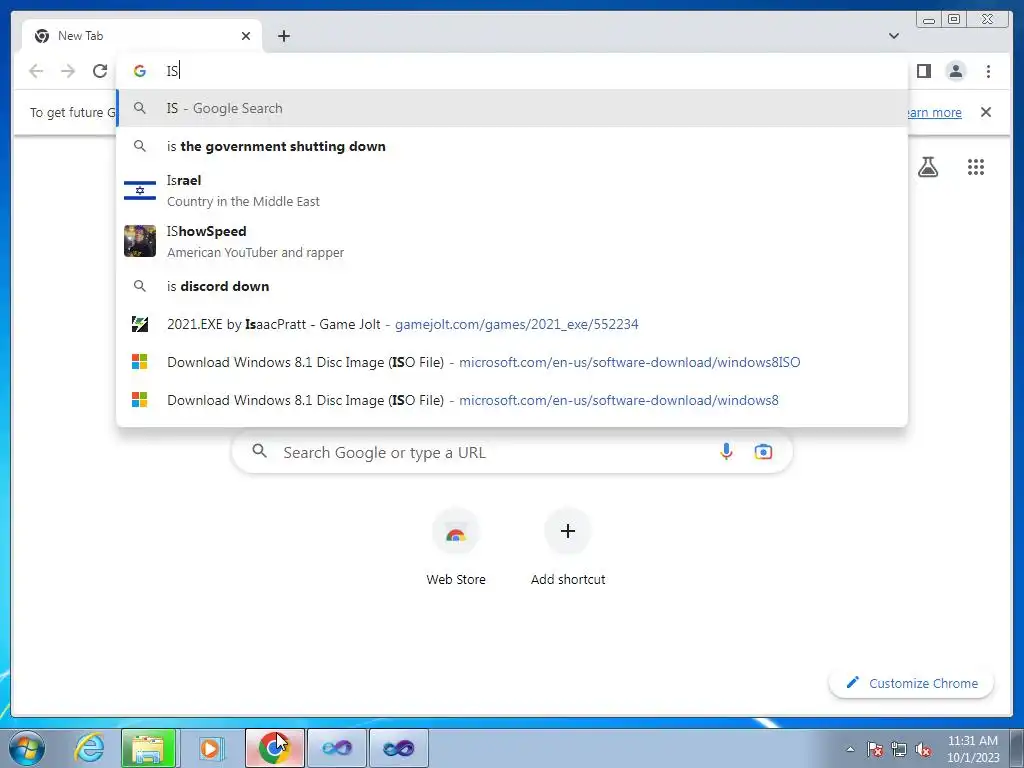Dismiss the info bar with the X

[985, 112]
